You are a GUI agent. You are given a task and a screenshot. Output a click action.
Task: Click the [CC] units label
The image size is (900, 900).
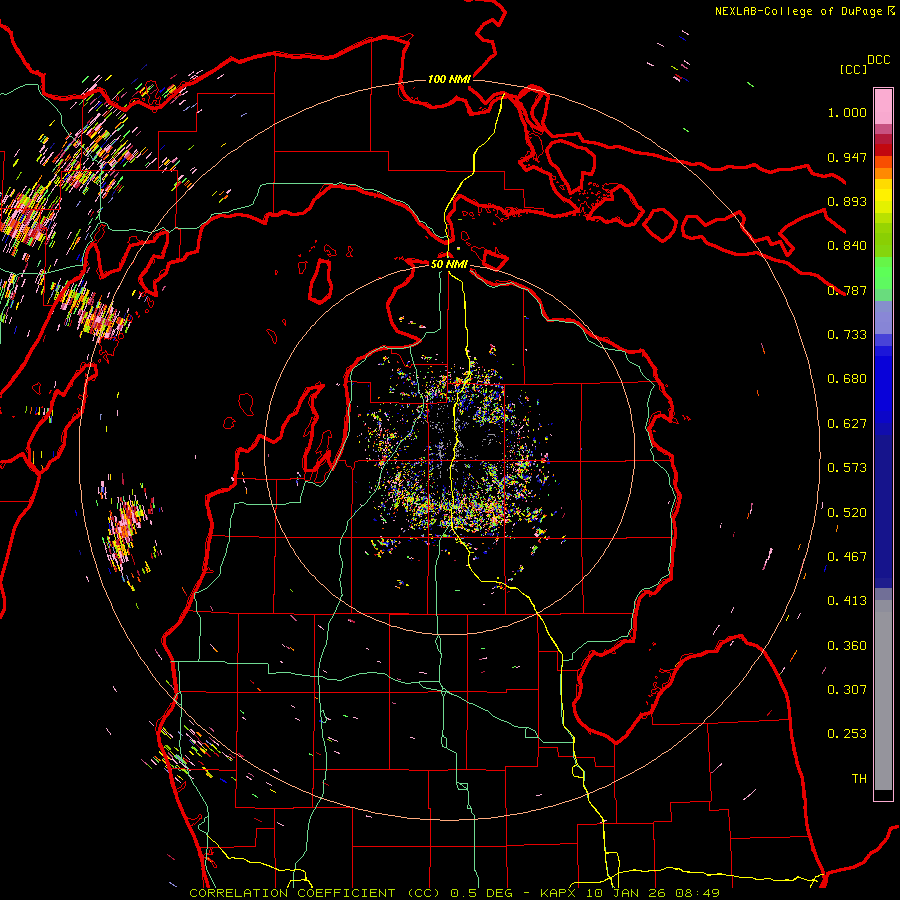pos(853,69)
